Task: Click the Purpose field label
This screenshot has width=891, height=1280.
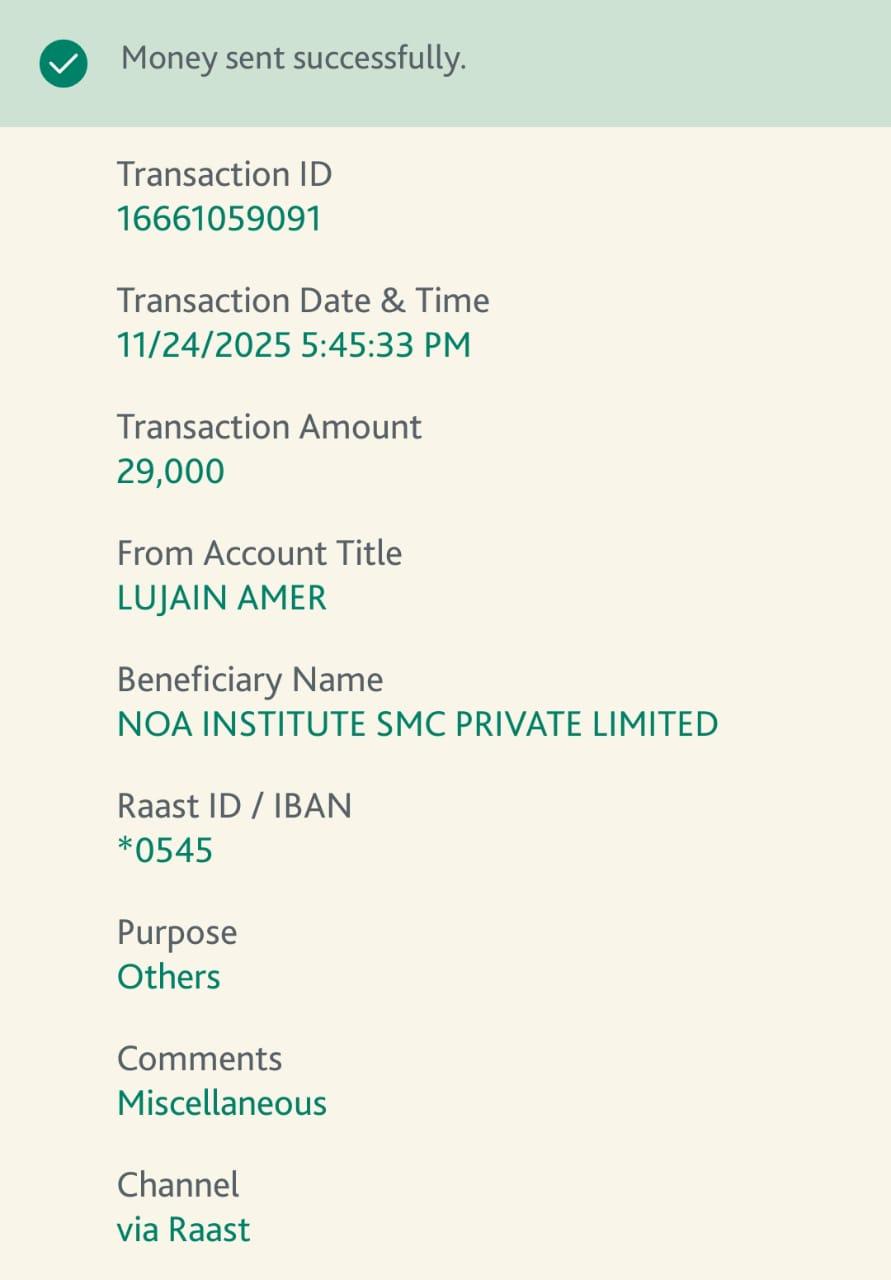Action: click(x=177, y=933)
